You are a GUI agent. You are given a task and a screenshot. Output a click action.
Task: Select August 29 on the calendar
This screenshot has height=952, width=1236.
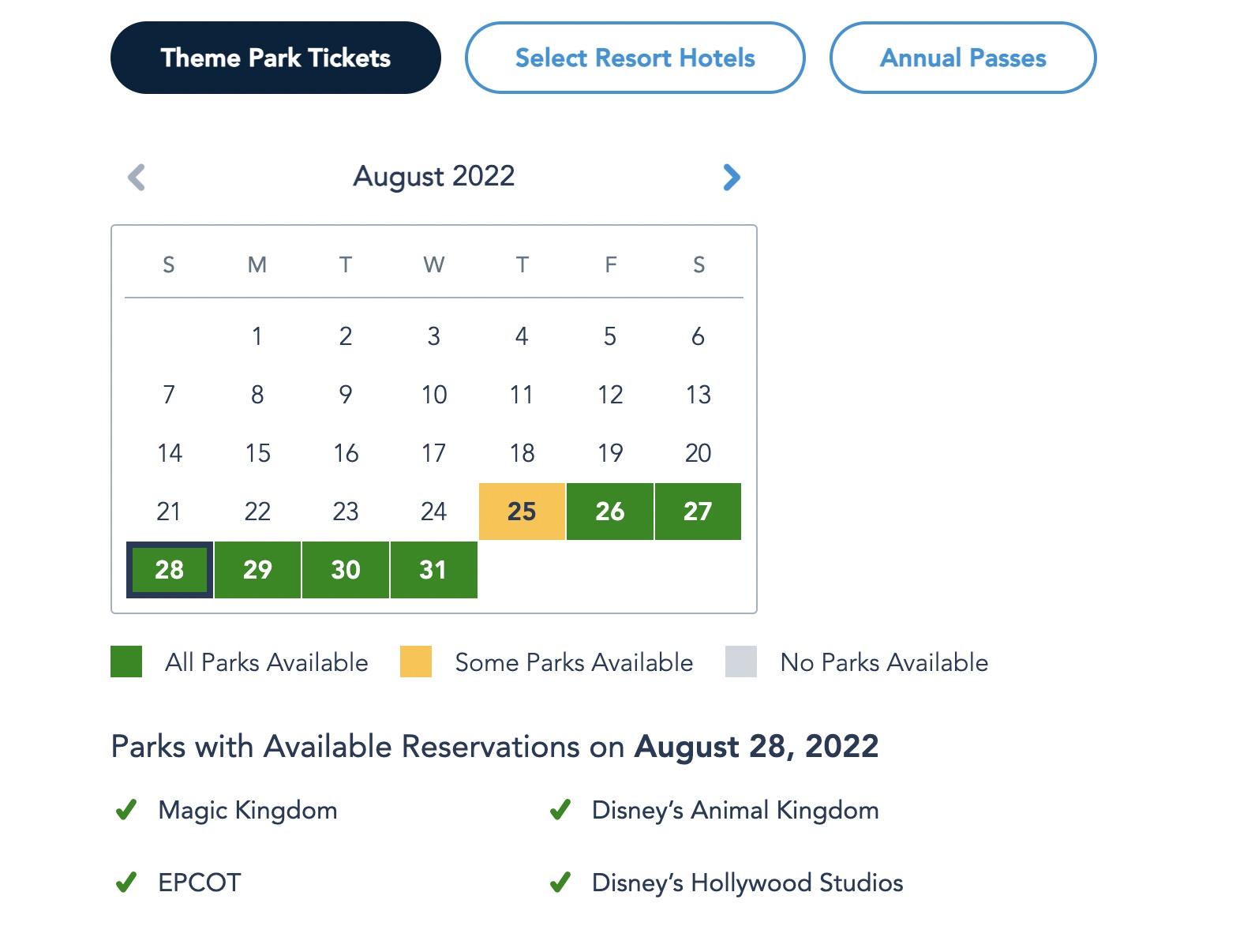point(257,570)
